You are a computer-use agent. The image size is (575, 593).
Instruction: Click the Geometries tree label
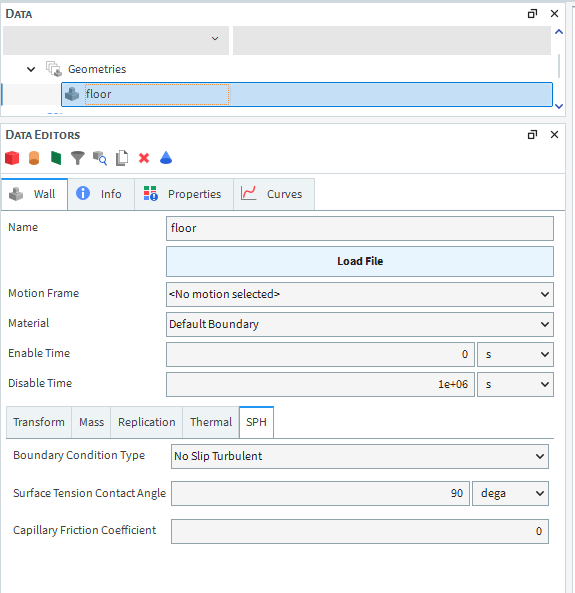click(97, 69)
